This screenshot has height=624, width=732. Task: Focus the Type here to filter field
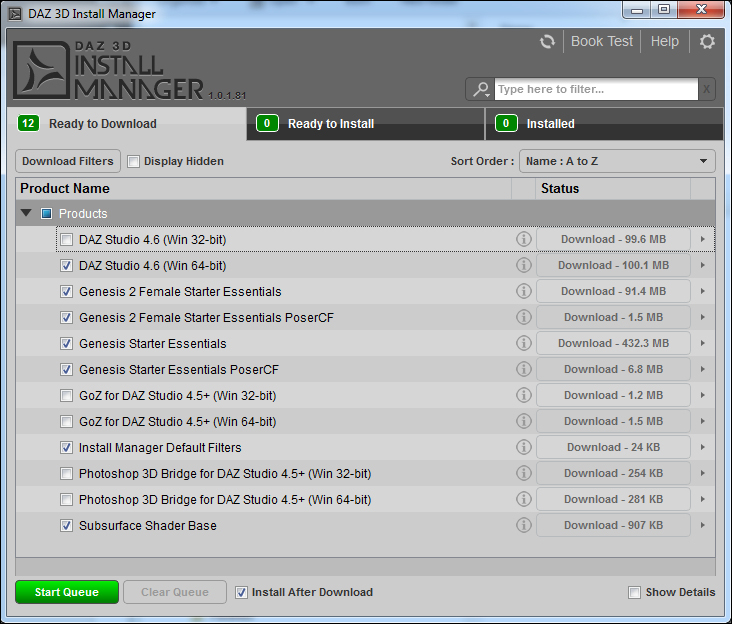[x=596, y=89]
